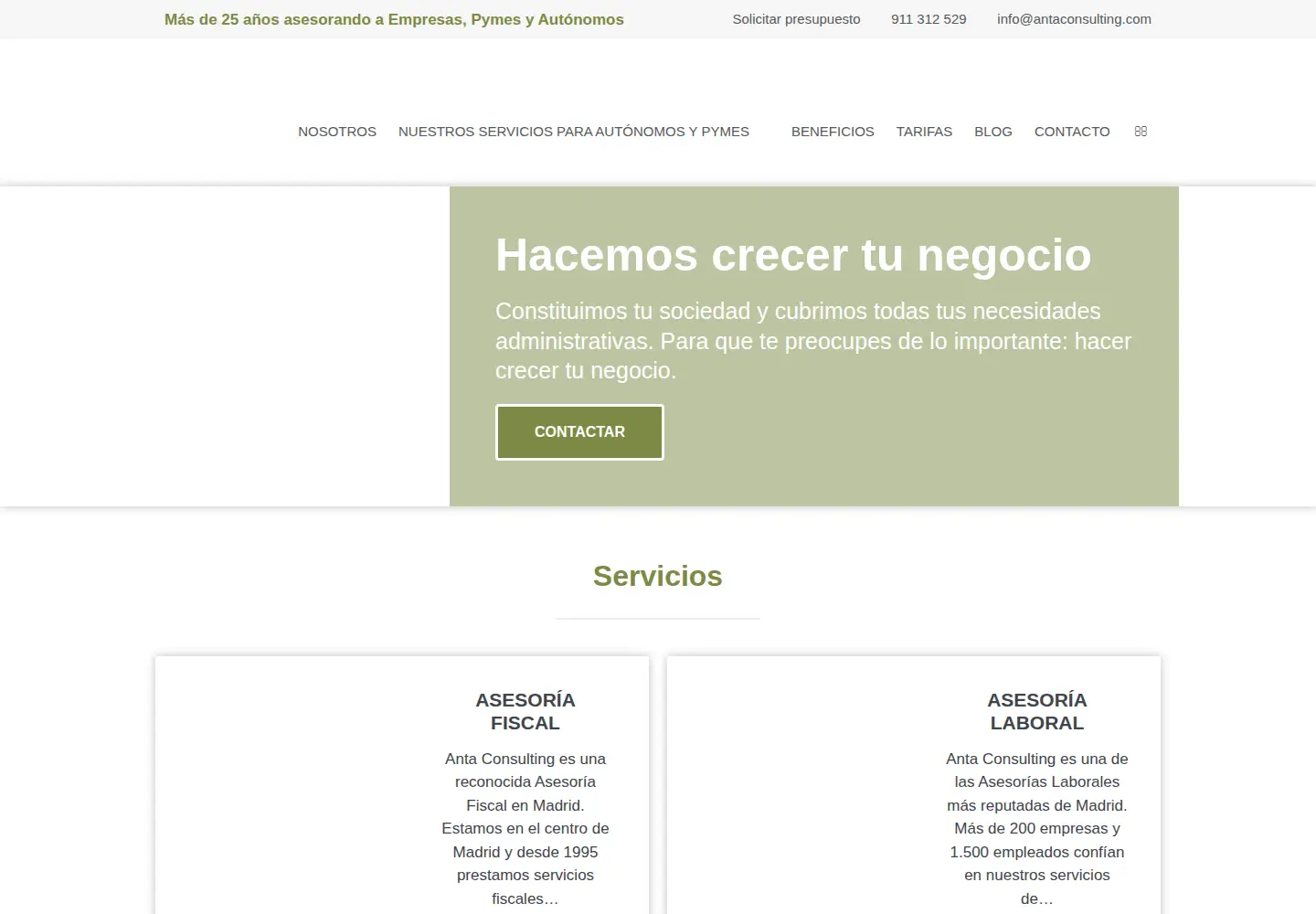Click the info@antaconsulting.com email link

click(1074, 19)
